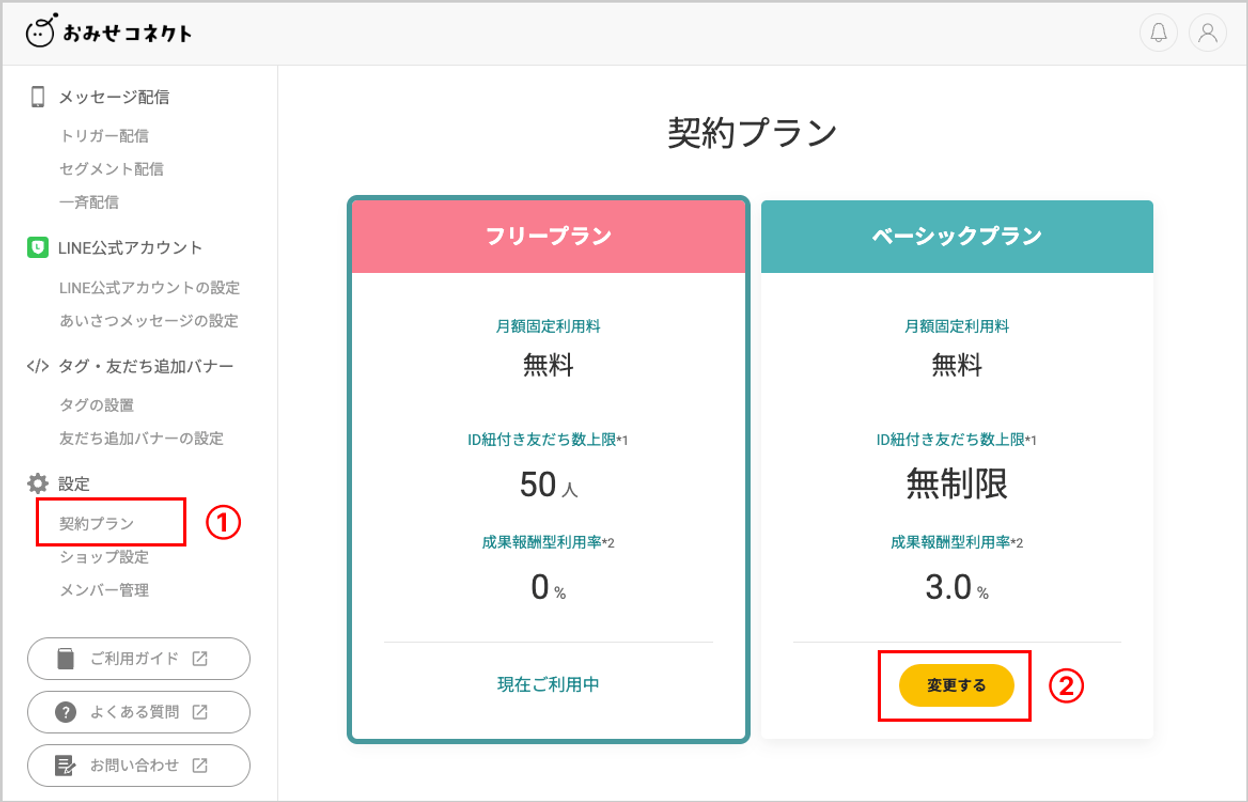The height and width of the screenshot is (802, 1248).
Task: Click the タグ code brackets icon
Action: [x=38, y=366]
